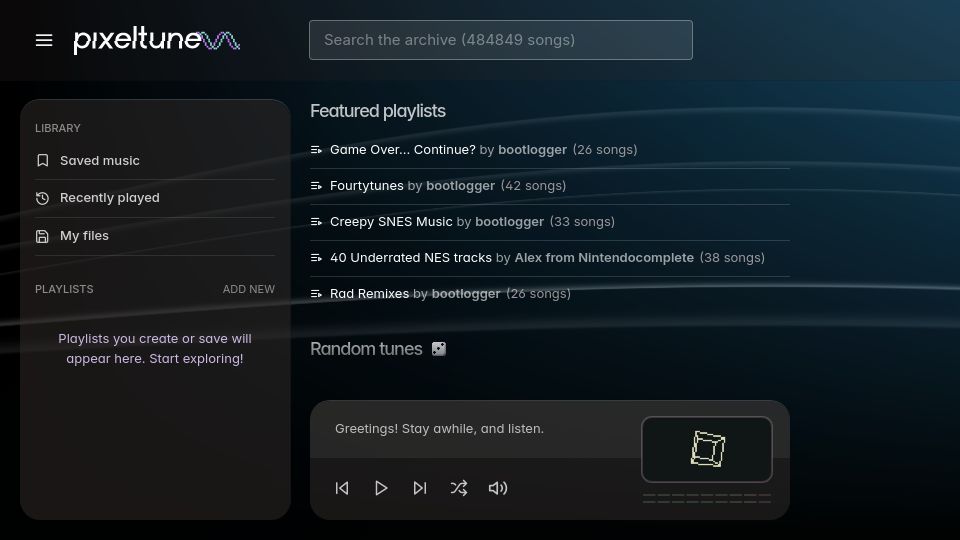Click the volume speaker icon
This screenshot has width=960, height=540.
498,488
